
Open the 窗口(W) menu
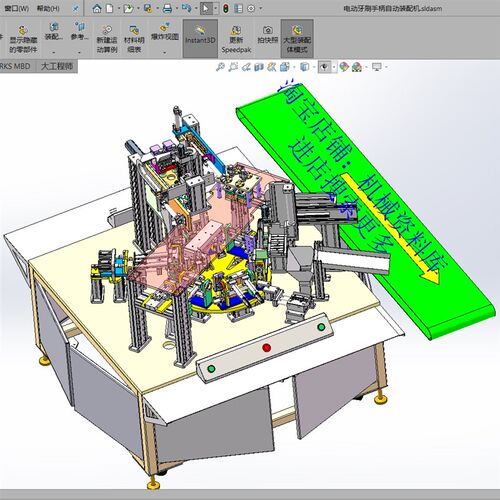16,8
